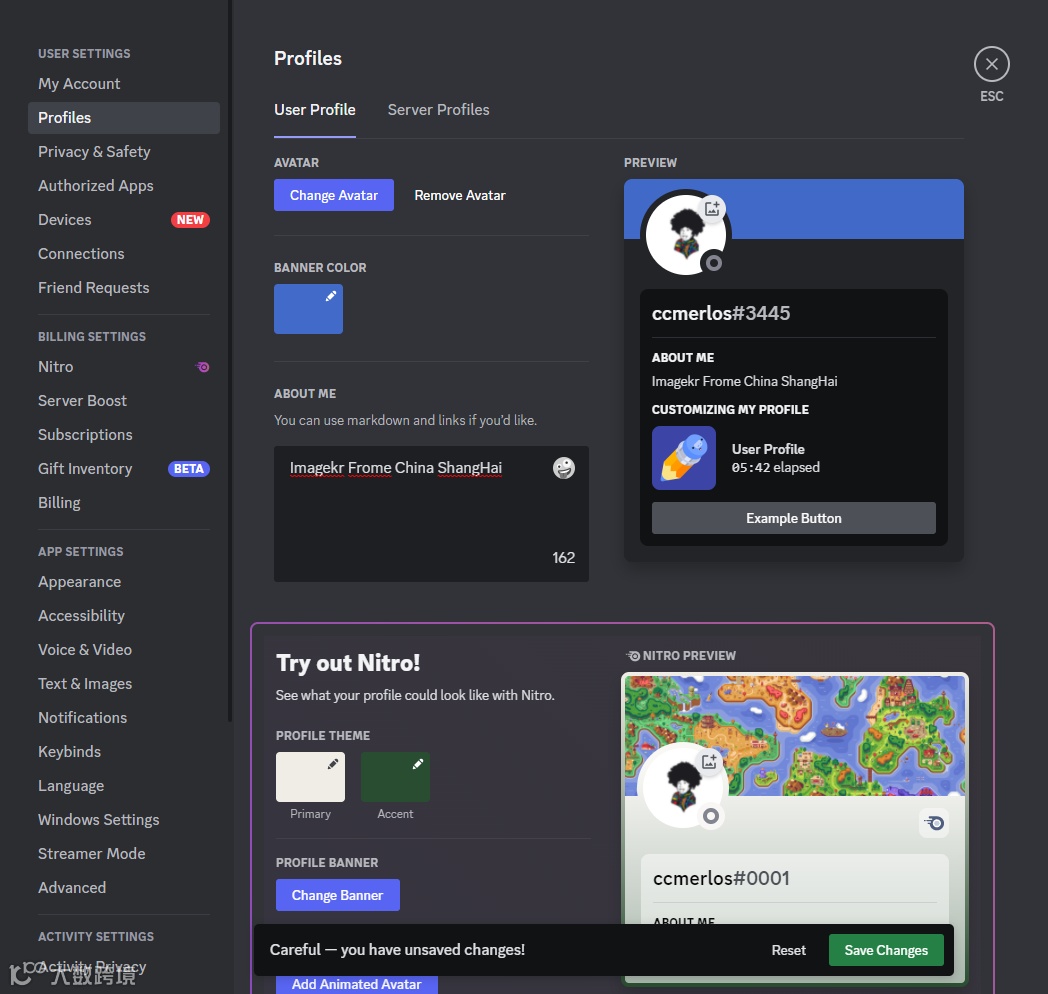
Task: Click the Try out Nitro! heading
Action: 348,663
